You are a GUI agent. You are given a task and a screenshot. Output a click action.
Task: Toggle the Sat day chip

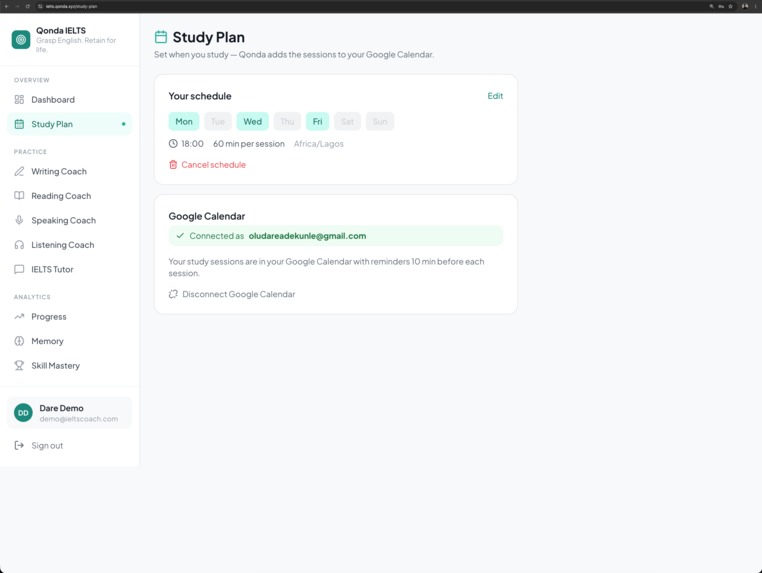click(x=347, y=122)
